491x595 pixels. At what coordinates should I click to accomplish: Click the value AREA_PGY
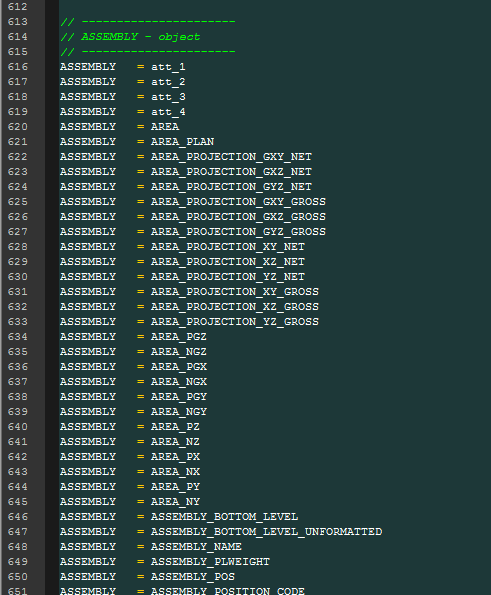pos(179,397)
